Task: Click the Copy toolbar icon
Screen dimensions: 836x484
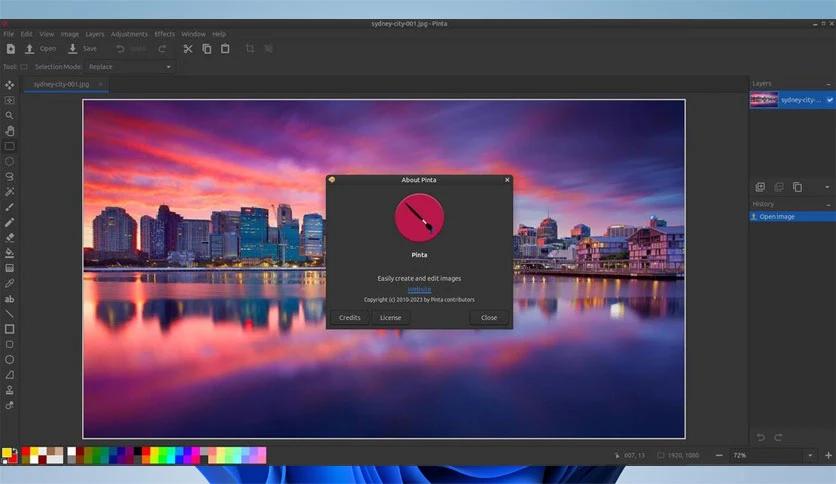Action: [207, 49]
